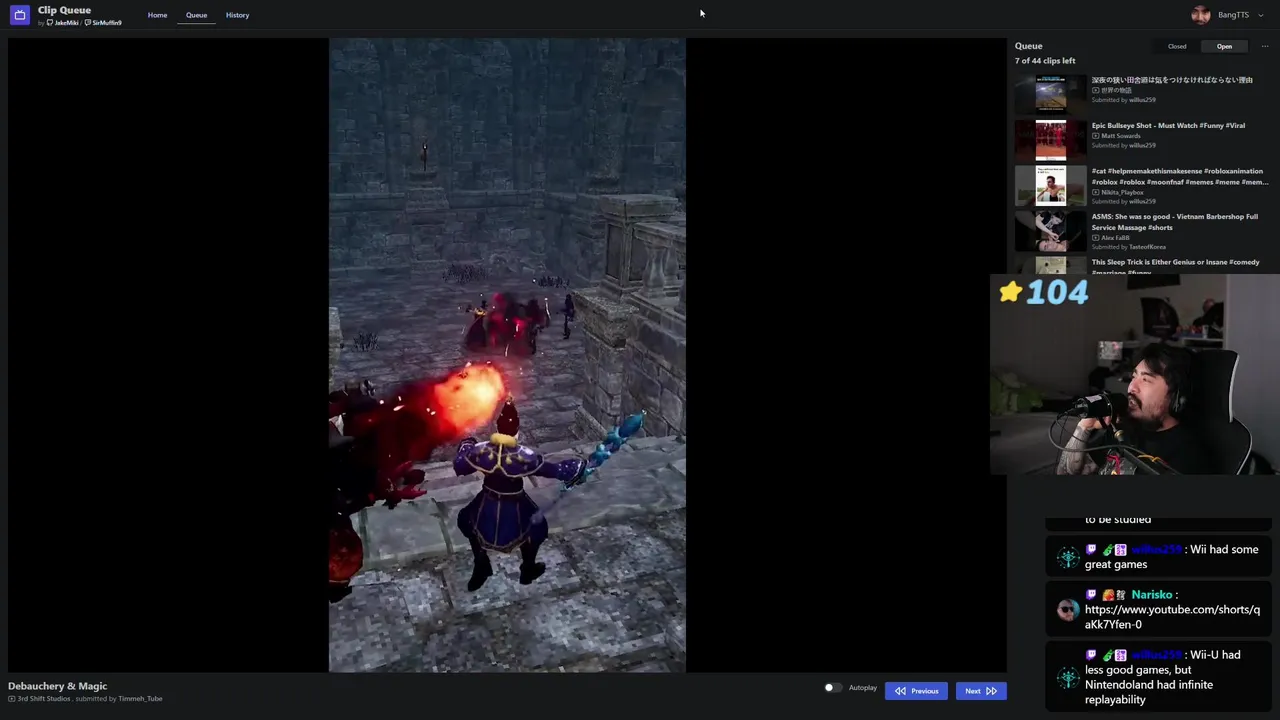Click the Clip Queue purple logo icon

pos(20,15)
